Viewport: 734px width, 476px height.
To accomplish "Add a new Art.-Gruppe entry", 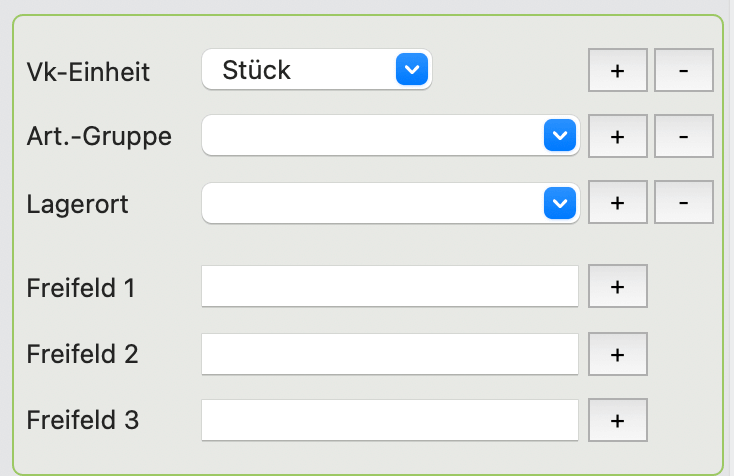I will click(x=617, y=136).
